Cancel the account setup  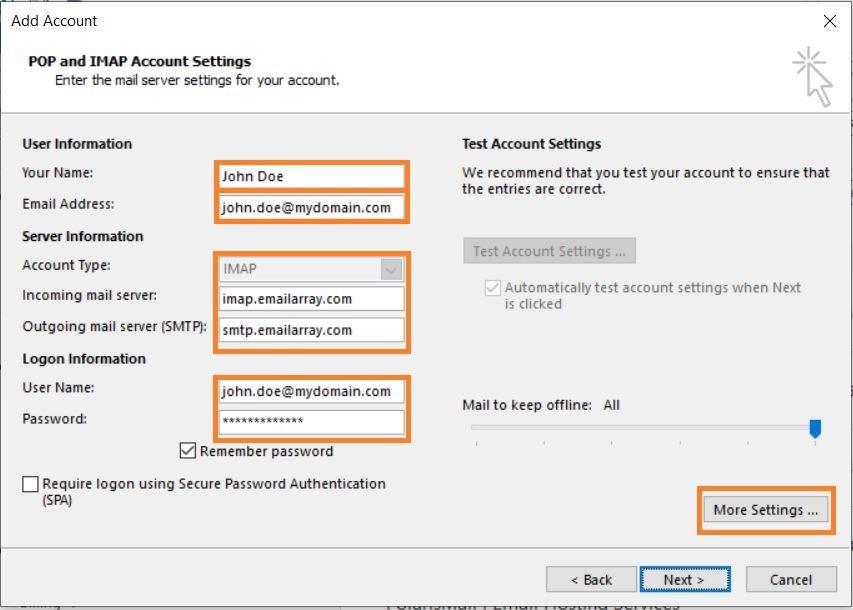790,579
